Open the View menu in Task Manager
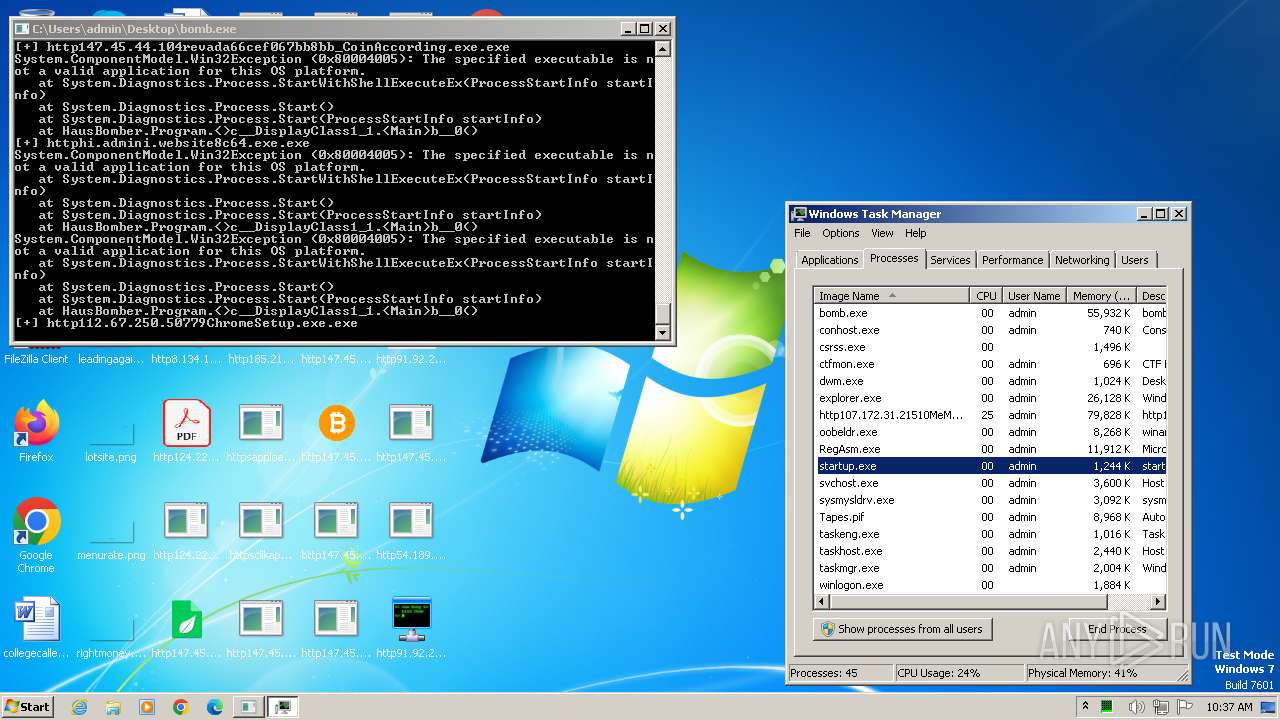The image size is (1280, 720). pos(882,233)
